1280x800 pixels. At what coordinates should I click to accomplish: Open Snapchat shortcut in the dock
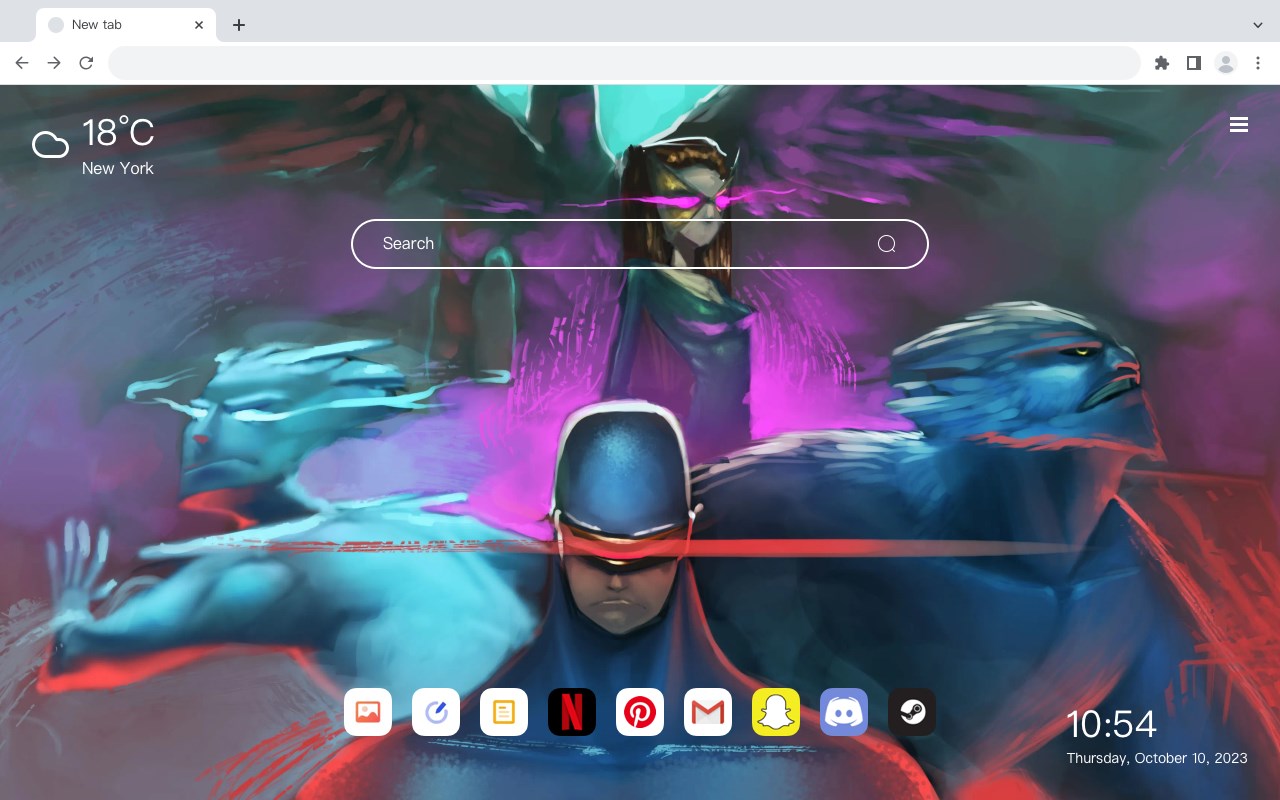[776, 712]
